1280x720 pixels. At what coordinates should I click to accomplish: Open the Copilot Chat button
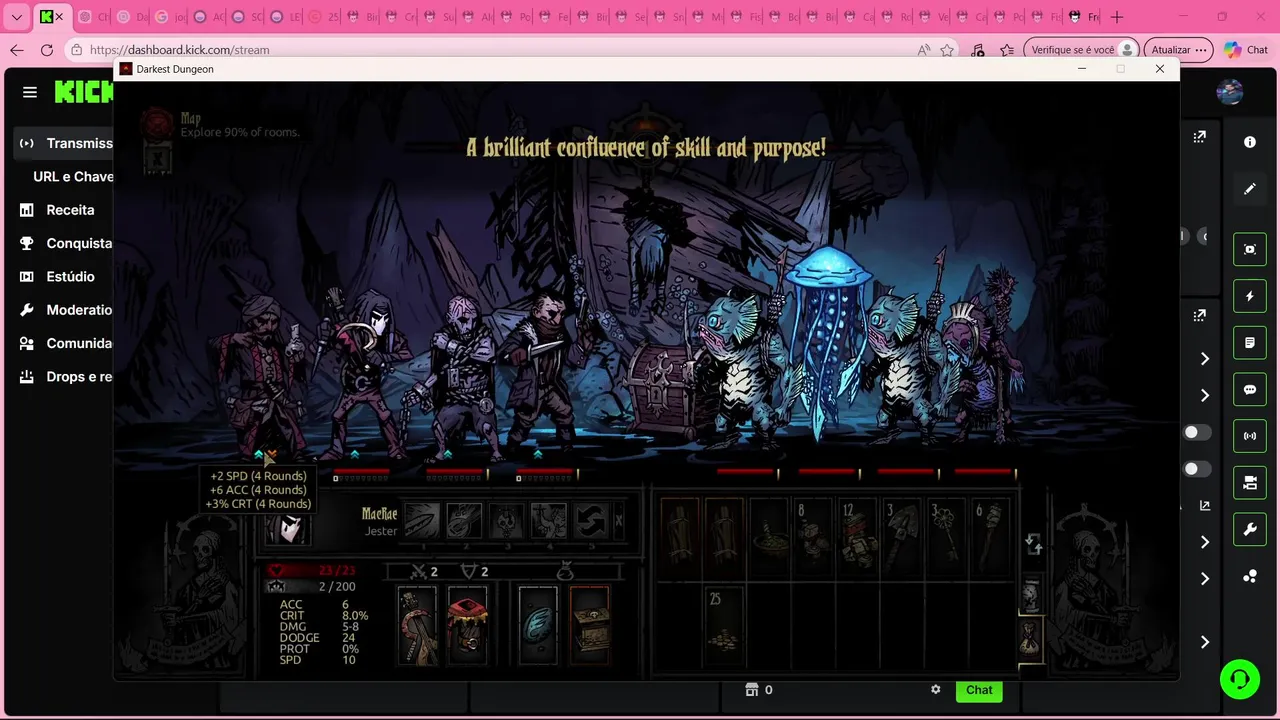1247,49
